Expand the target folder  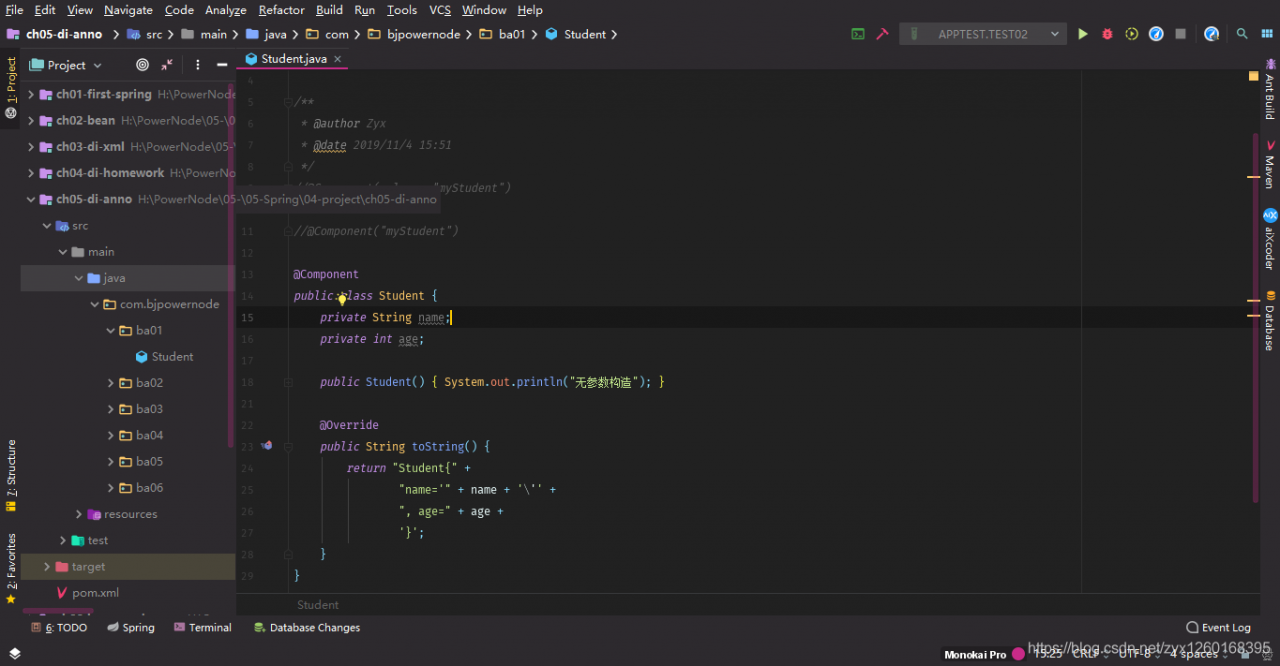[x=46, y=566]
